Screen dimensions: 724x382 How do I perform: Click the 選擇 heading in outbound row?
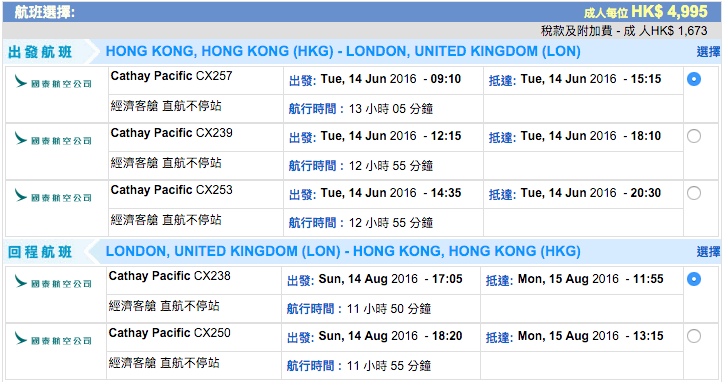[708, 52]
